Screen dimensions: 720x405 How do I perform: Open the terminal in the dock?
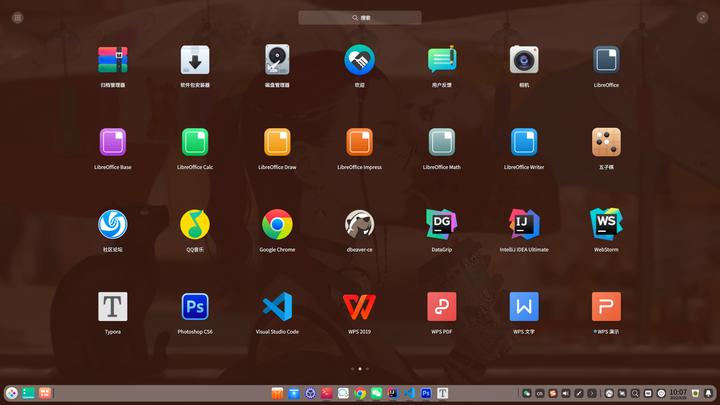(x=326, y=393)
